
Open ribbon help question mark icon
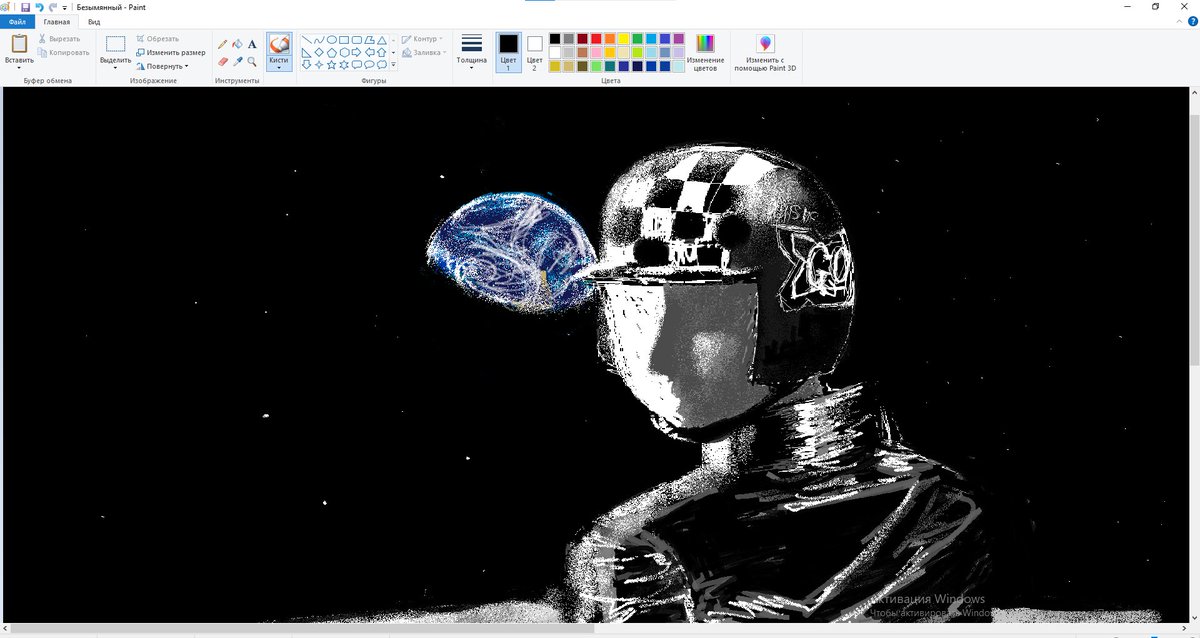1192,21
